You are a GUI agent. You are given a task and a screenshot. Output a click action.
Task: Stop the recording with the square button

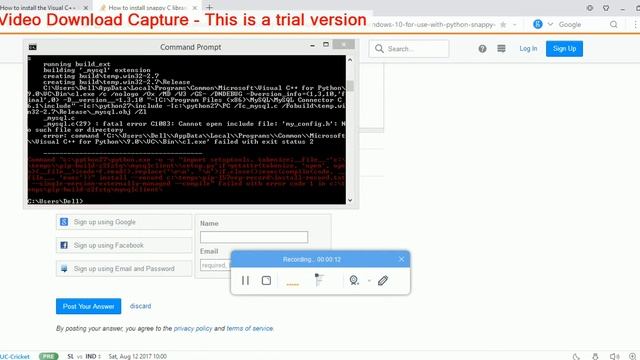(x=266, y=280)
